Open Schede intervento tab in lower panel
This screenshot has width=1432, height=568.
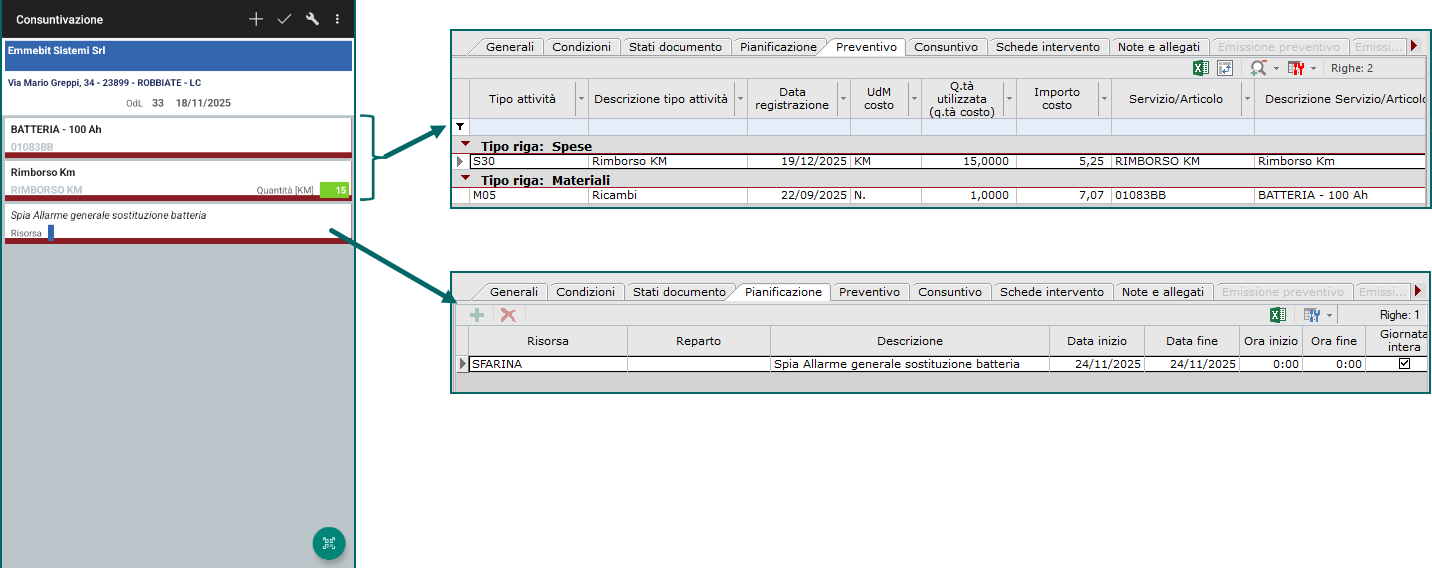pyautogui.click(x=1052, y=292)
